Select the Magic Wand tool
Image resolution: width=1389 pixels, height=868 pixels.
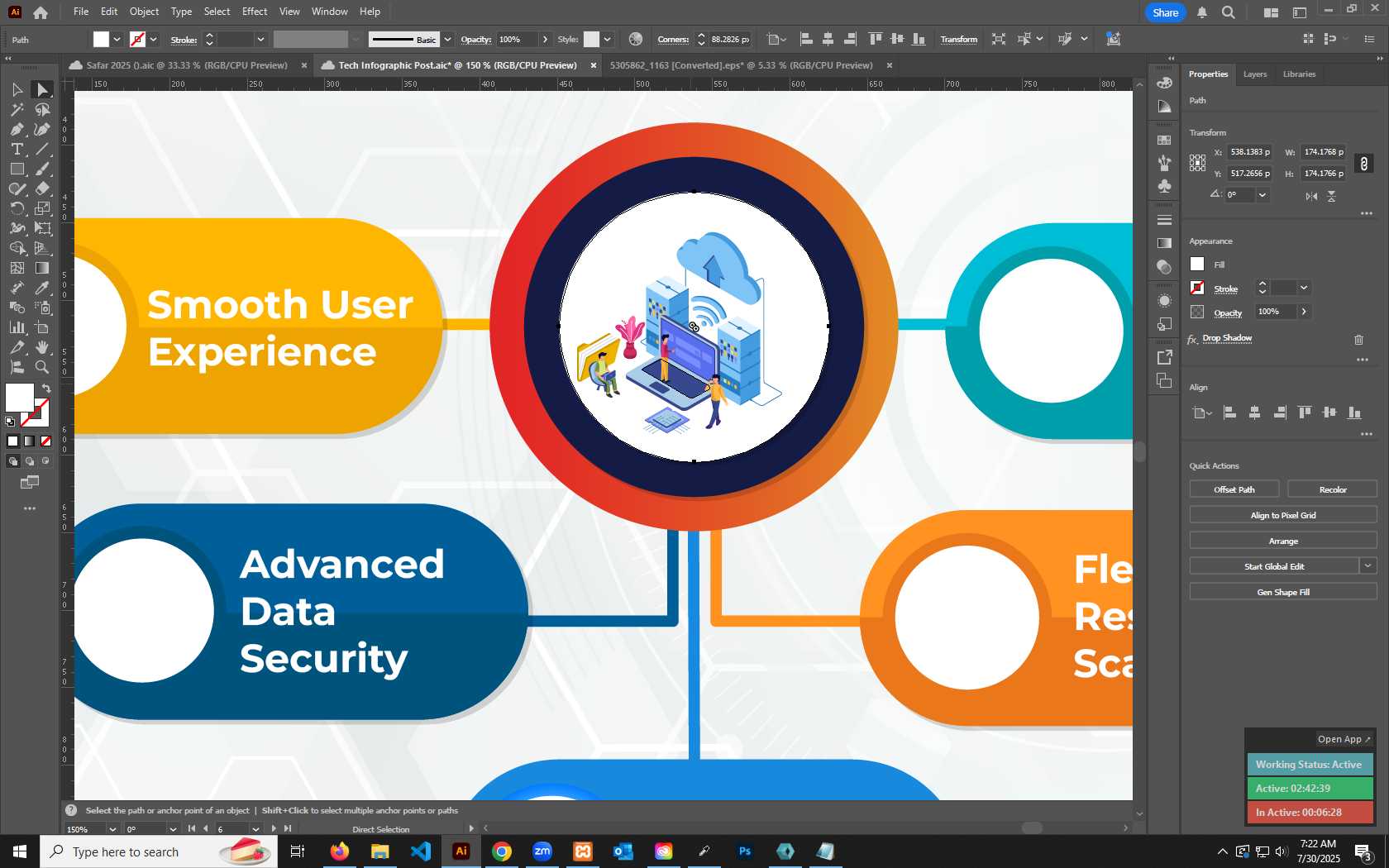(x=17, y=109)
